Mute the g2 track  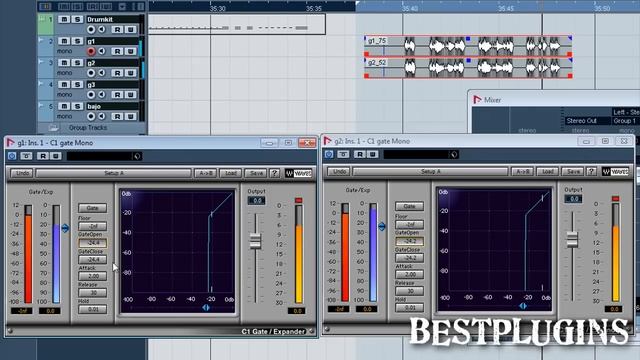[x=64, y=62]
